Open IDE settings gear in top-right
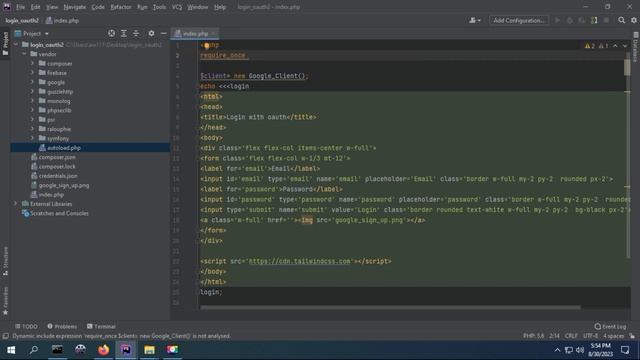The height and width of the screenshot is (360, 640). tap(634, 20)
